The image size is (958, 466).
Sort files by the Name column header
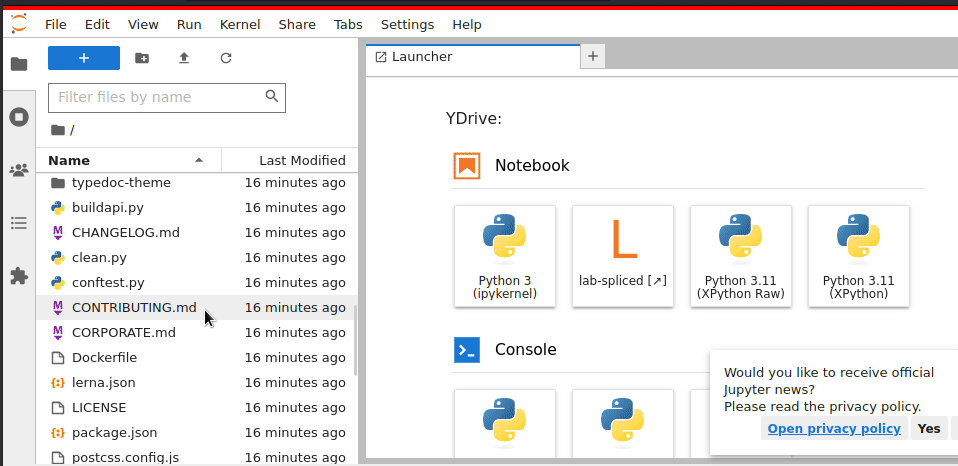[x=128, y=161]
